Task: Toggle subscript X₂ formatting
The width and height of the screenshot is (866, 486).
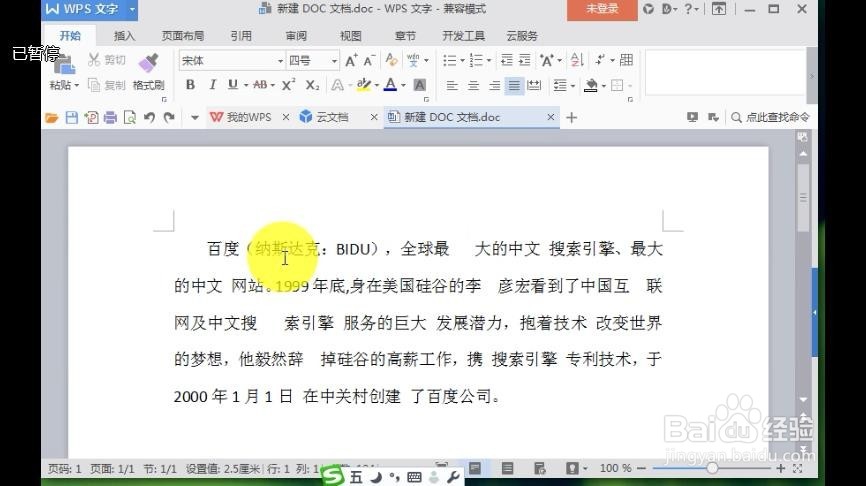Action: (x=312, y=85)
